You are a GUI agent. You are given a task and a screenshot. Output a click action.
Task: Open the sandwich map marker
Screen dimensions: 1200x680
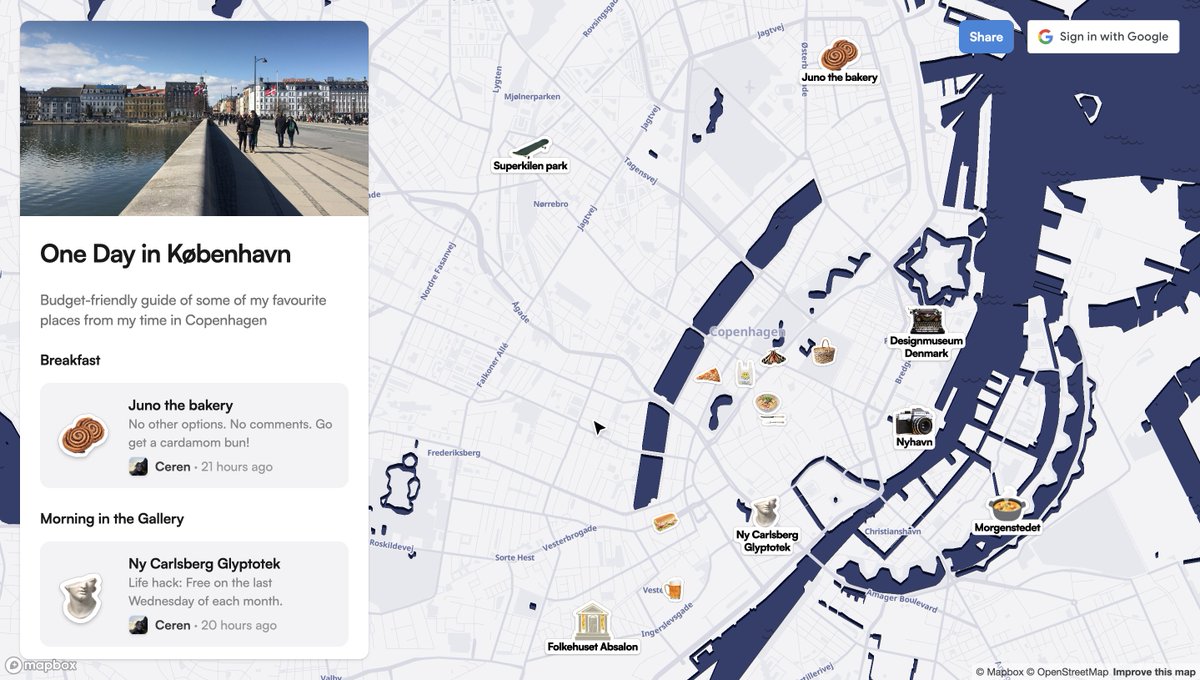pyautogui.click(x=666, y=522)
